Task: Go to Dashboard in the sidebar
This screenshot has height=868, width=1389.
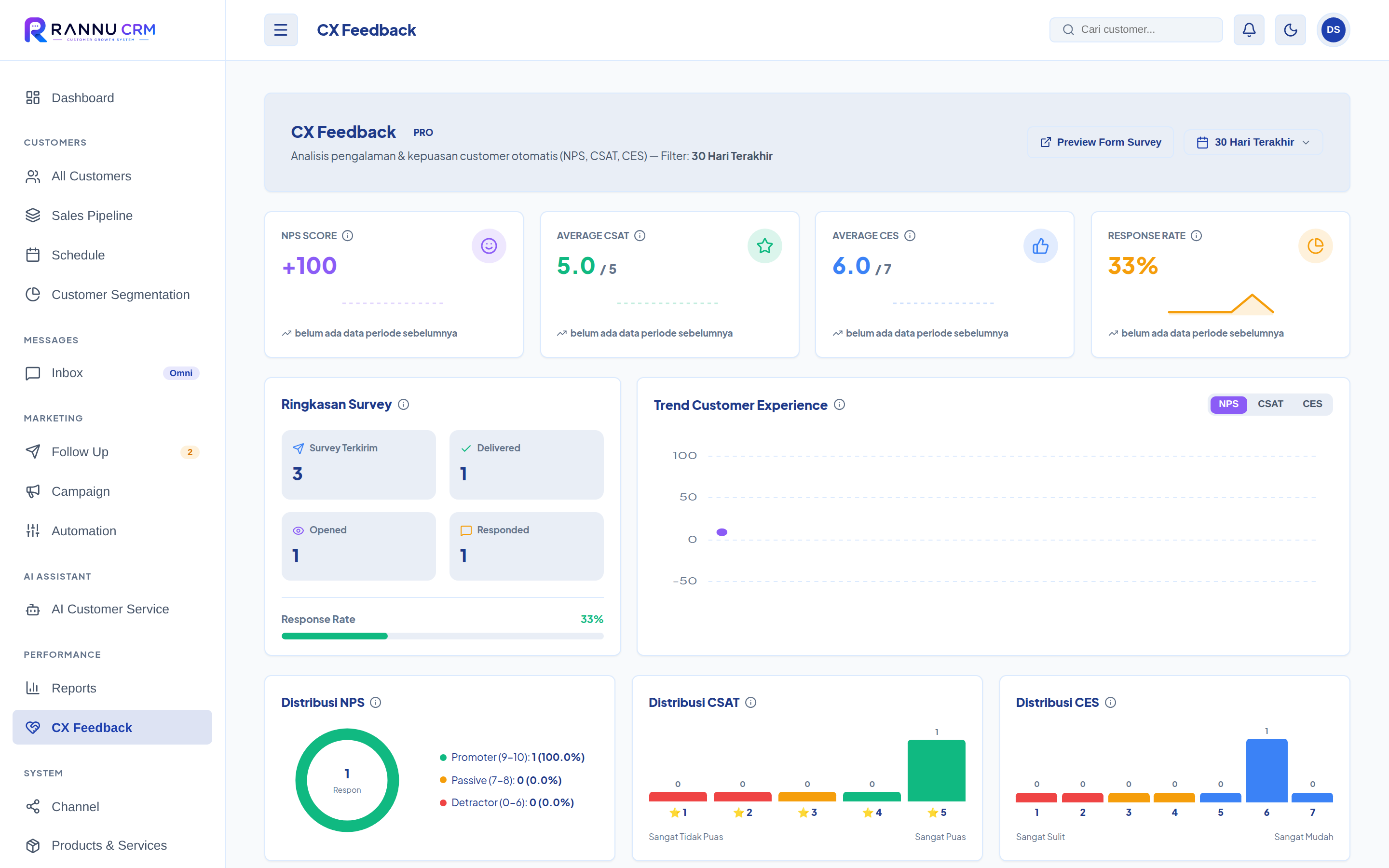Action: 112,98
